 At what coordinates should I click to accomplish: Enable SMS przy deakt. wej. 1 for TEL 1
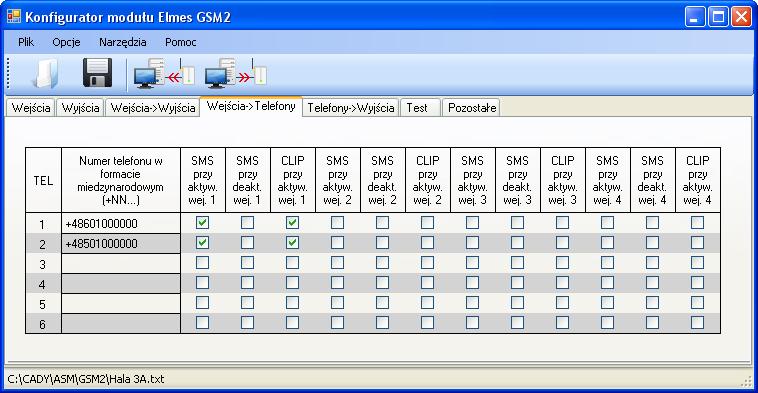(248, 222)
